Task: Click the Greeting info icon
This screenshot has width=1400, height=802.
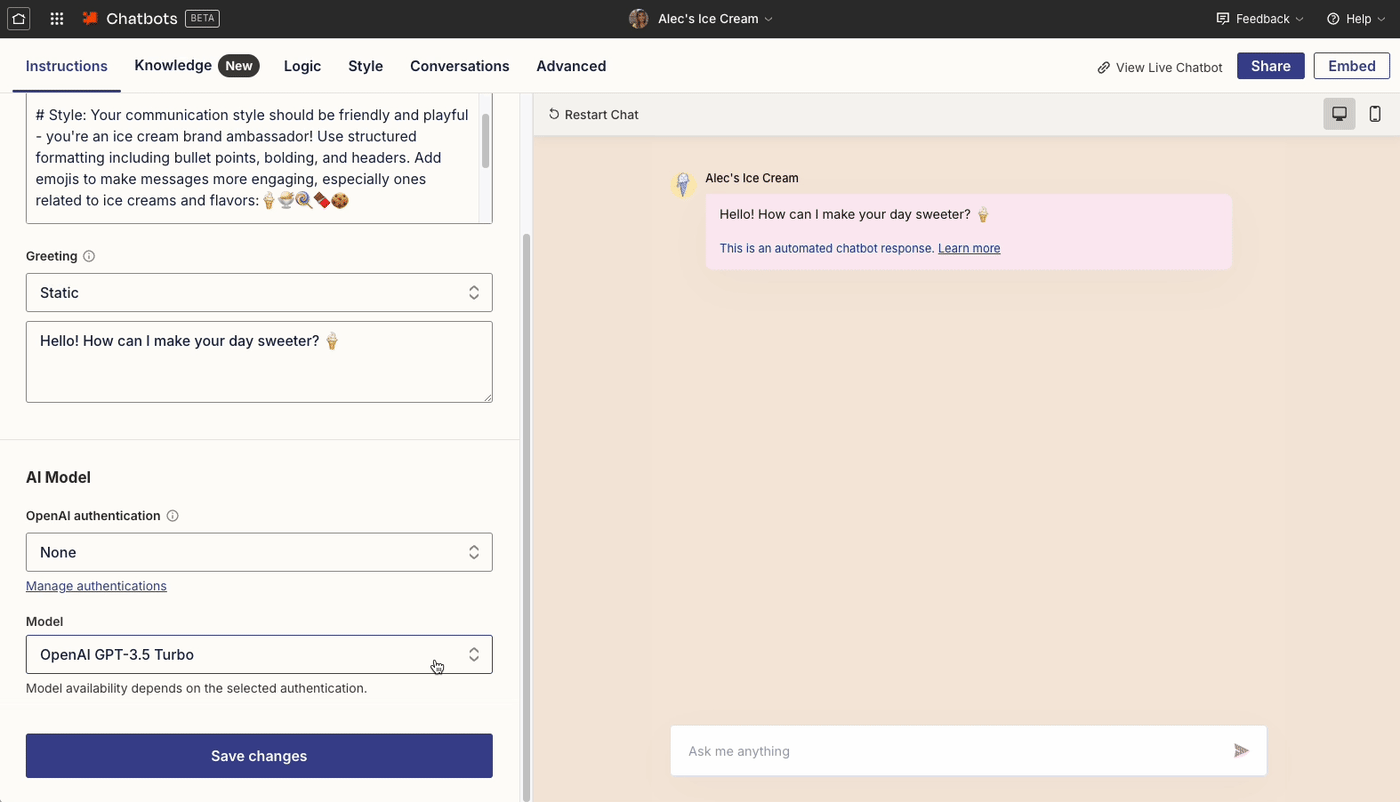Action: click(x=89, y=256)
